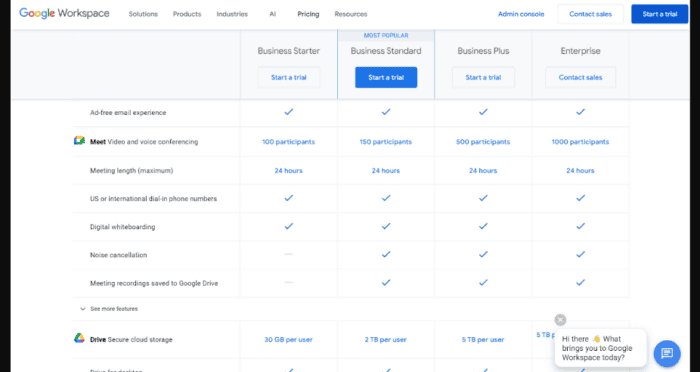Screen dimensions: 700x372
Task: Expand See more features under Meet
Action: pyautogui.click(x=109, y=309)
